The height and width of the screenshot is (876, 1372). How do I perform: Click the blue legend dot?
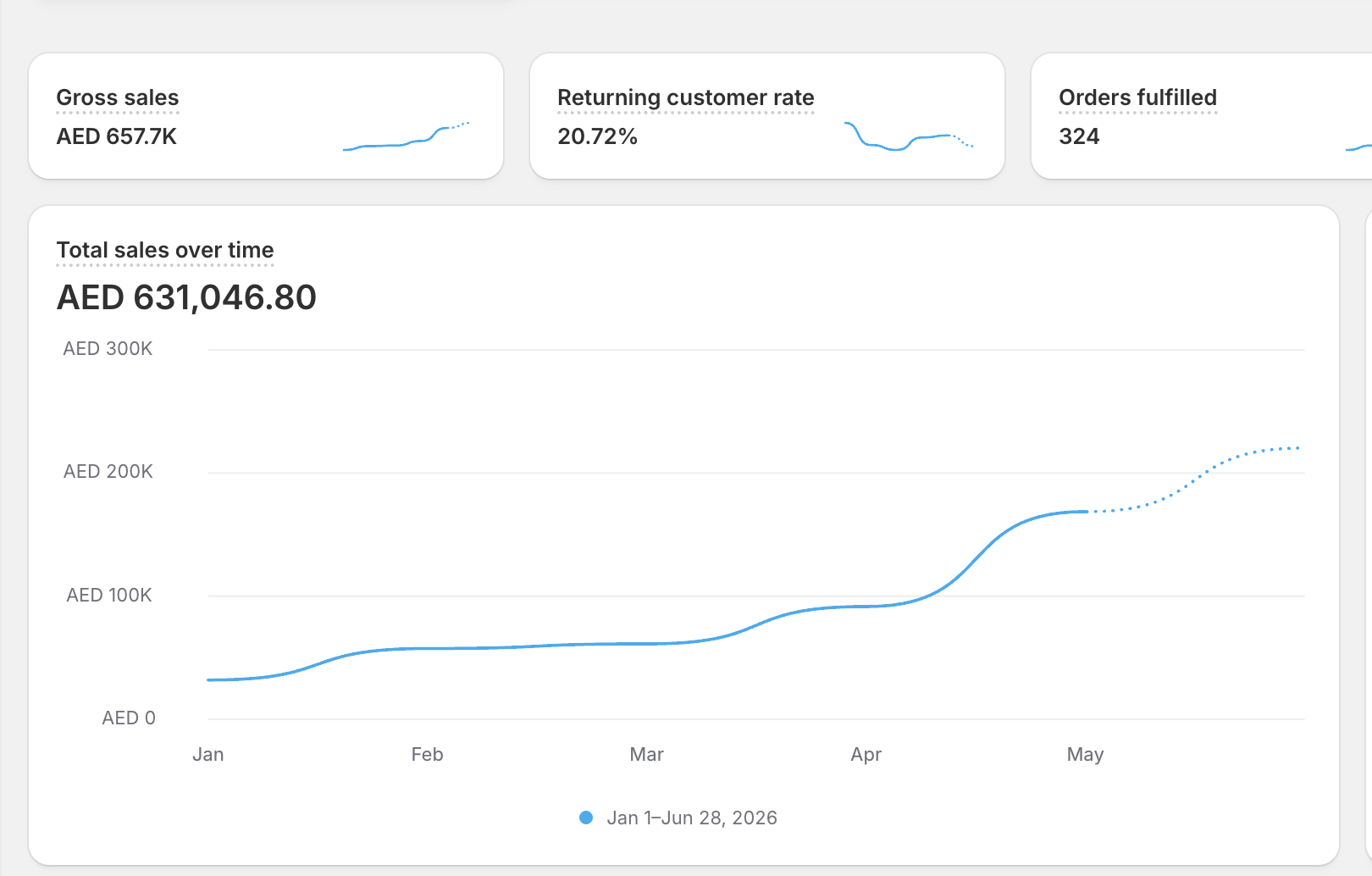[586, 818]
